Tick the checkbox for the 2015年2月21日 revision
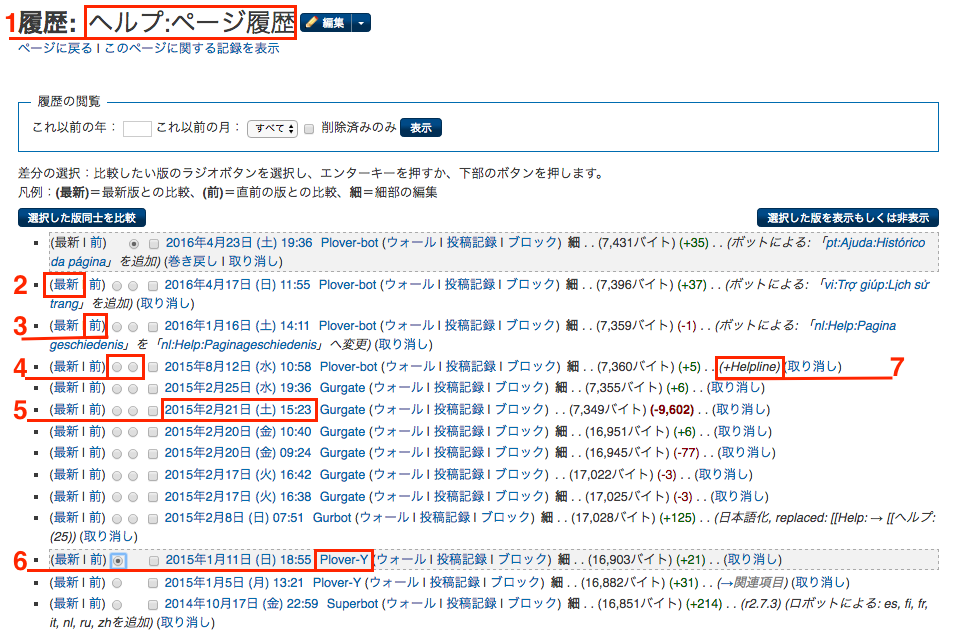This screenshot has width=955, height=635. coord(153,411)
